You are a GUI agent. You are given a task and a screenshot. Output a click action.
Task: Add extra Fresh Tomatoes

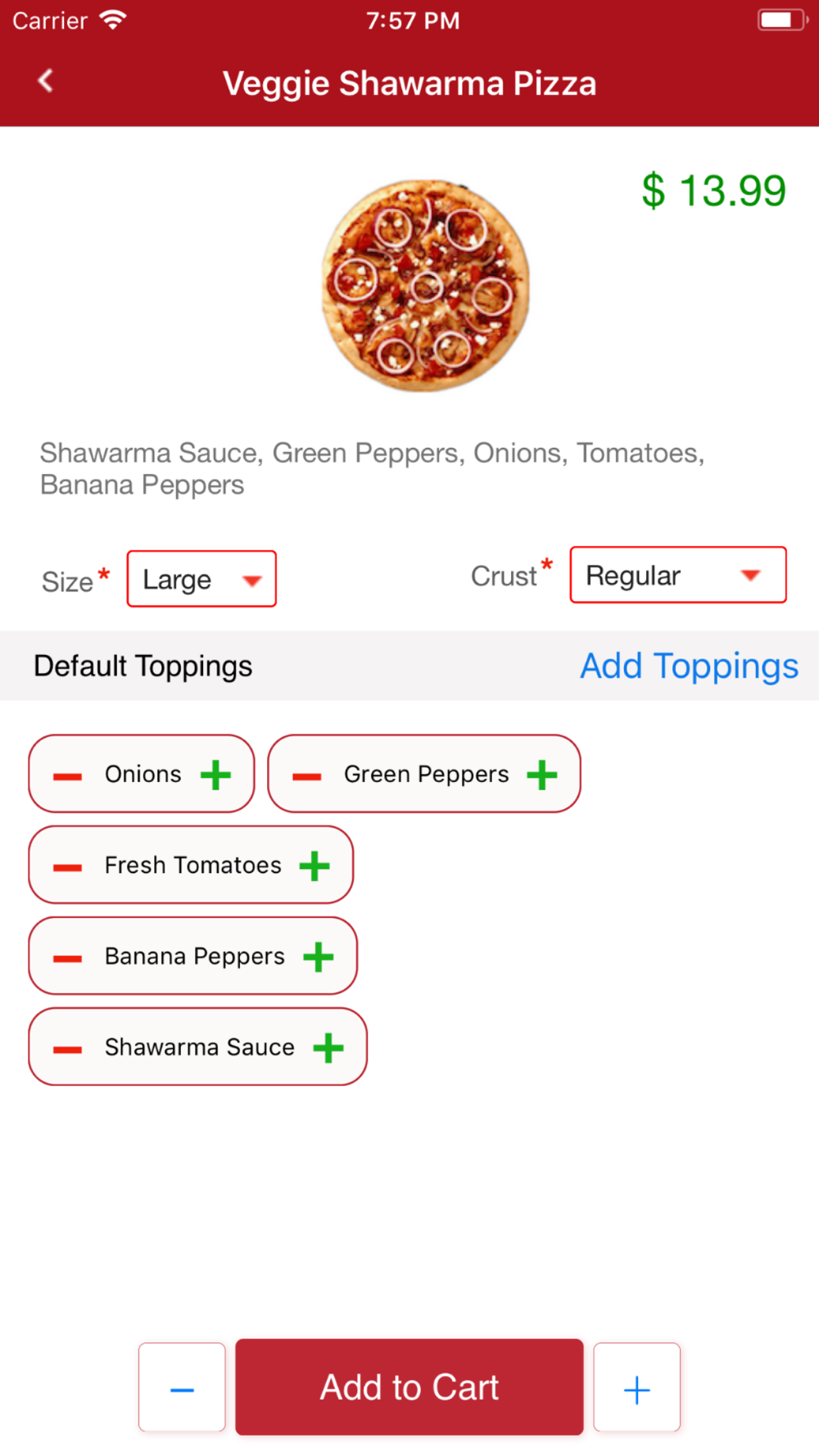click(314, 866)
